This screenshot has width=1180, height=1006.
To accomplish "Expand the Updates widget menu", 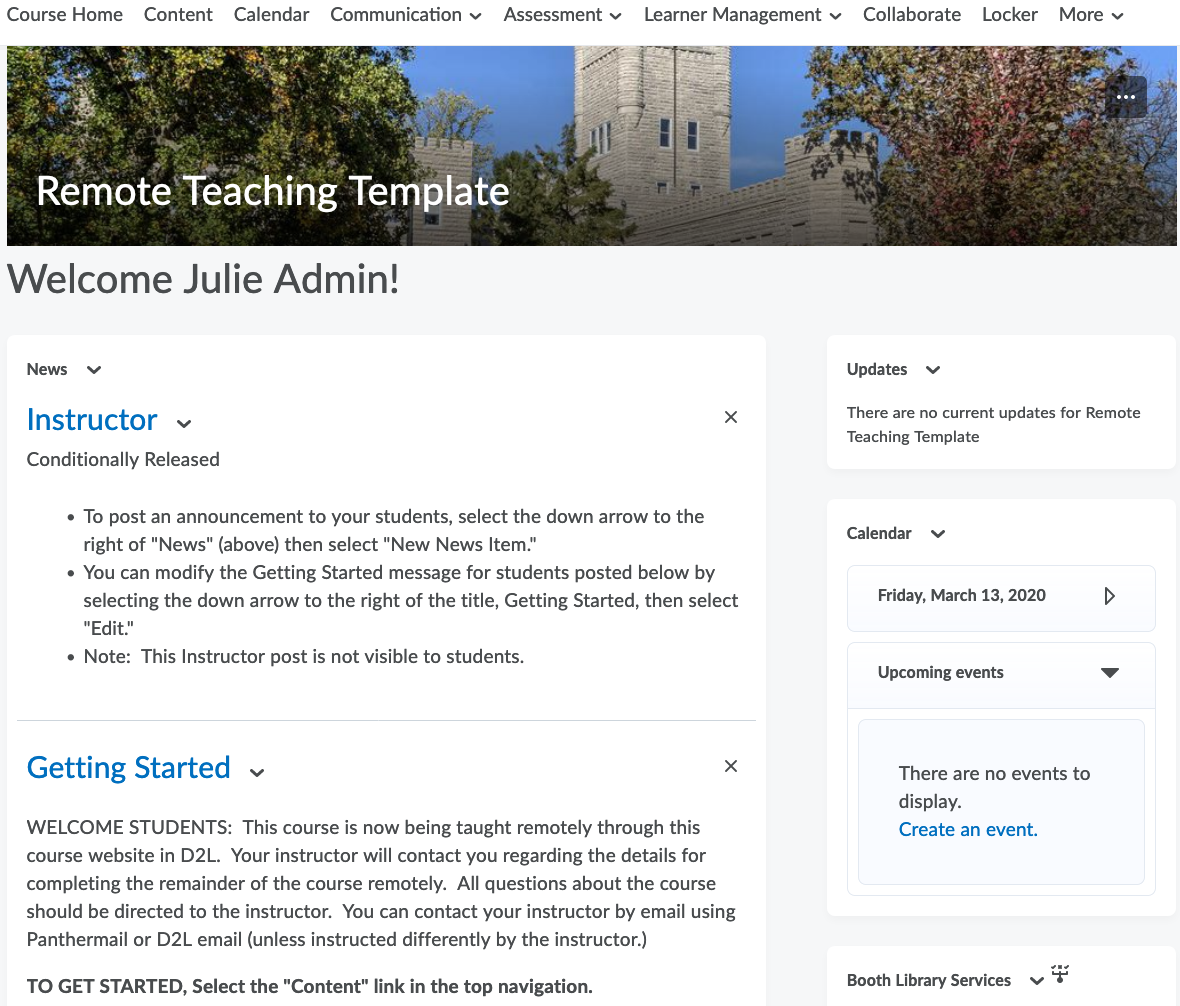I will click(x=933, y=370).
